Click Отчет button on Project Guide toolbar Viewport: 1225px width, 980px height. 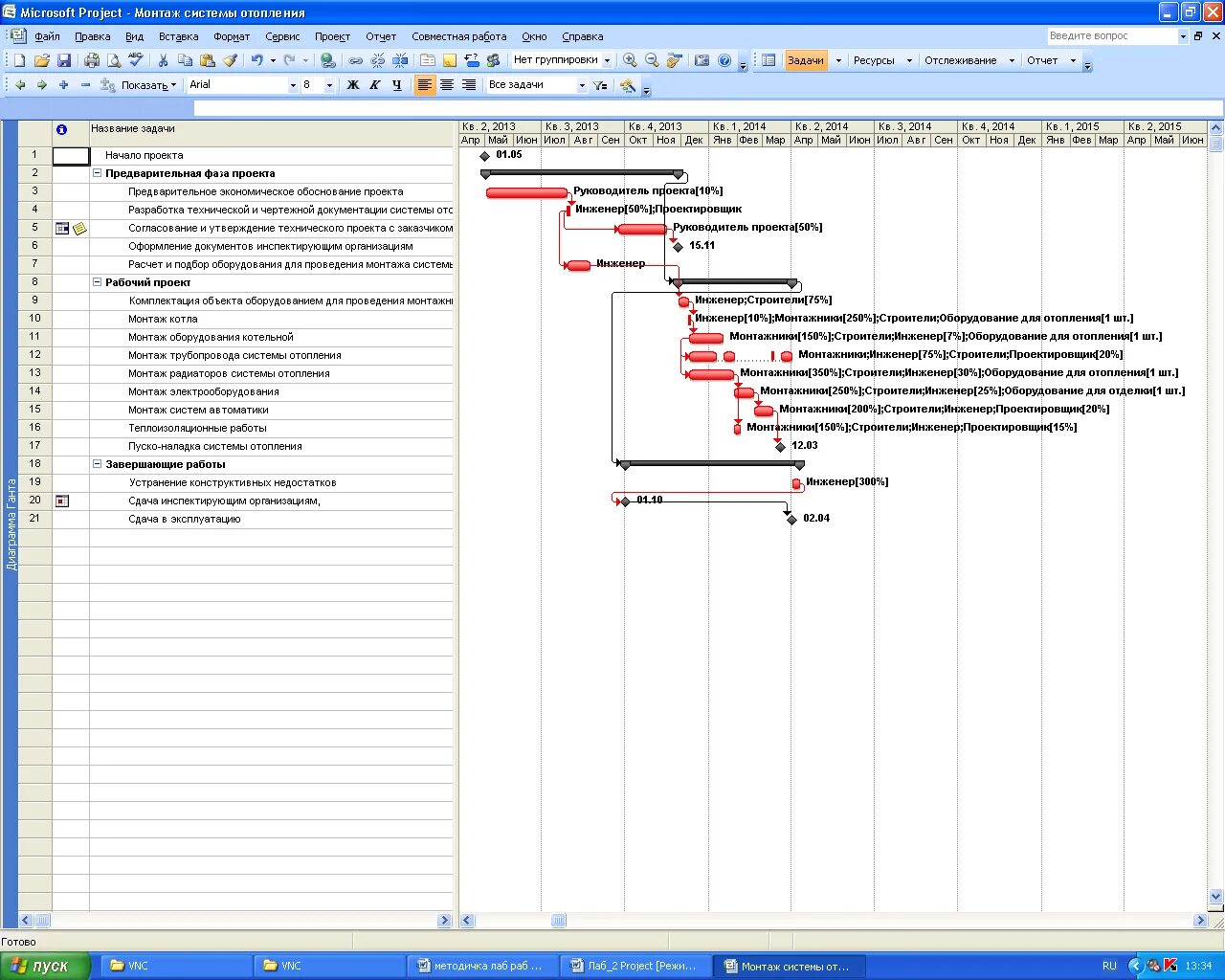(x=1042, y=60)
